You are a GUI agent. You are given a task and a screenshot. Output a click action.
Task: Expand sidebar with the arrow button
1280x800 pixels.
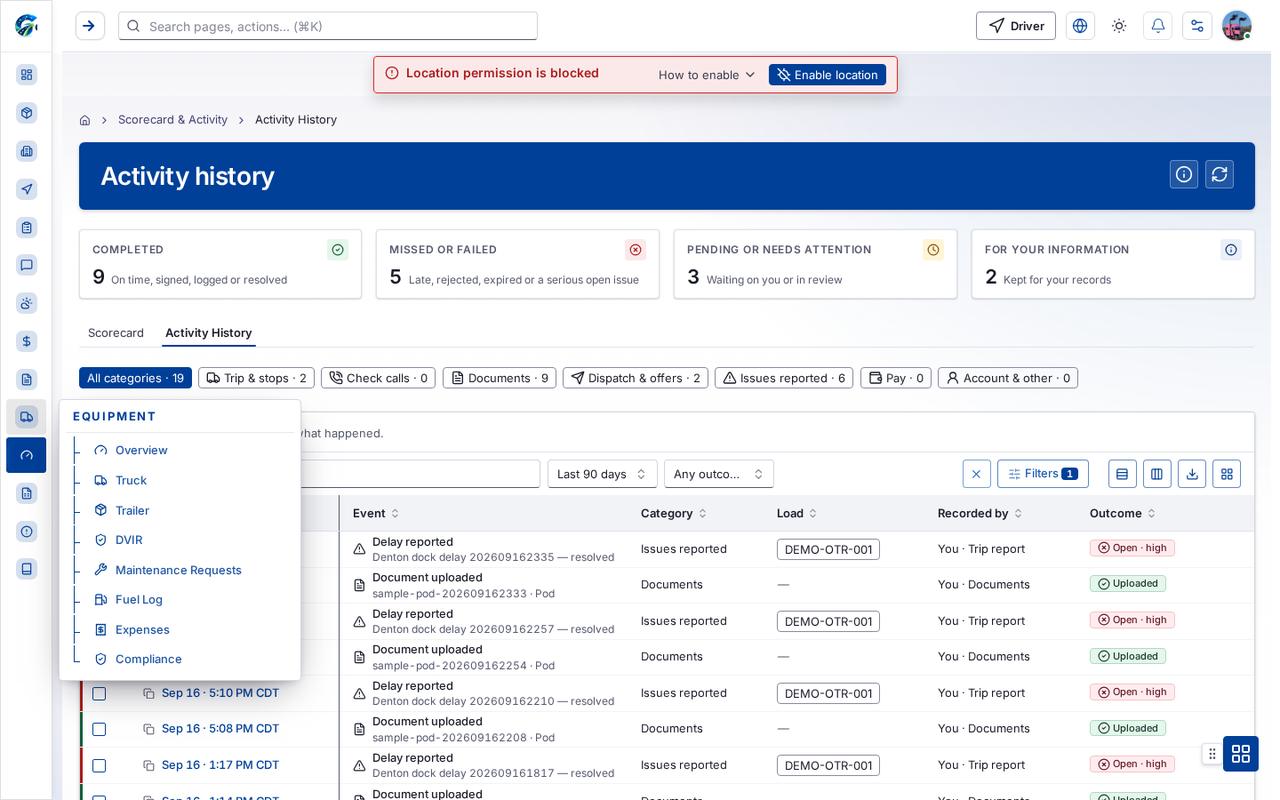(90, 26)
